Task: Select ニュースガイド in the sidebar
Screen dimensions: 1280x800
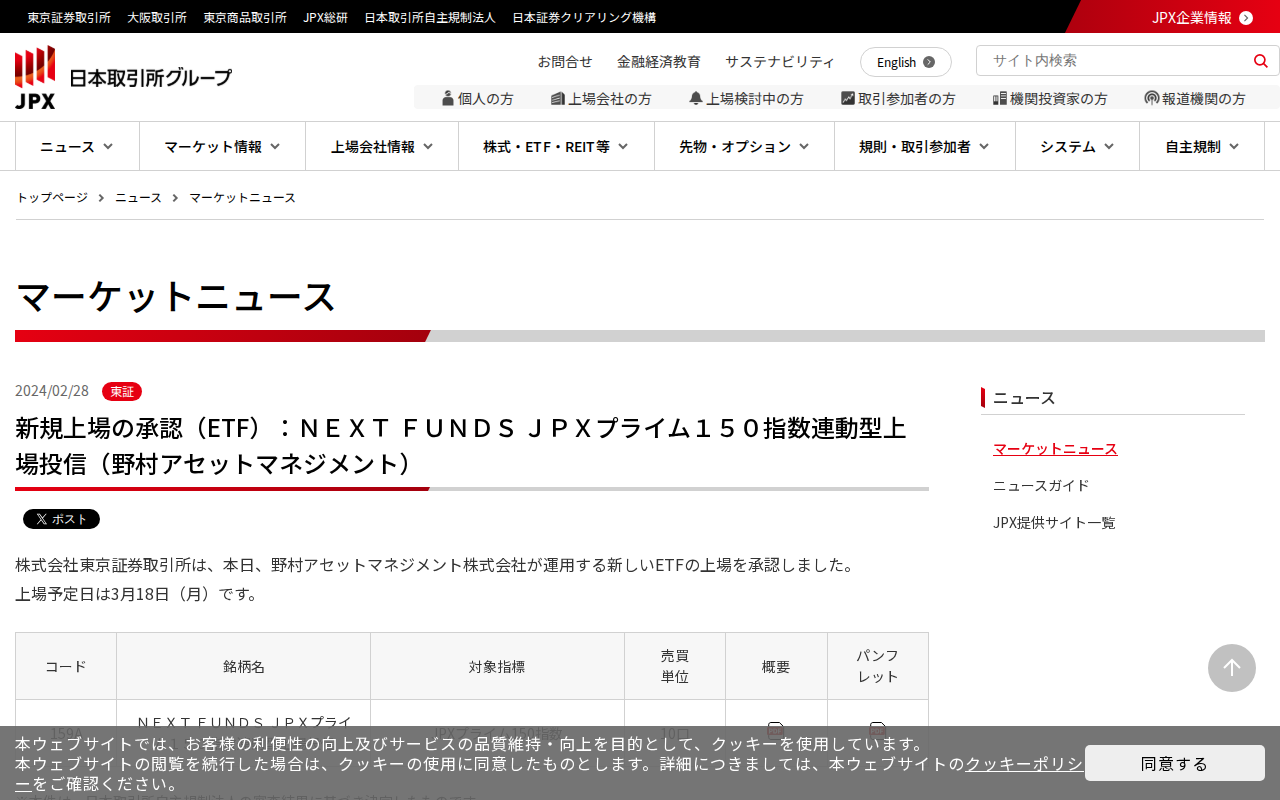Action: coord(1041,485)
